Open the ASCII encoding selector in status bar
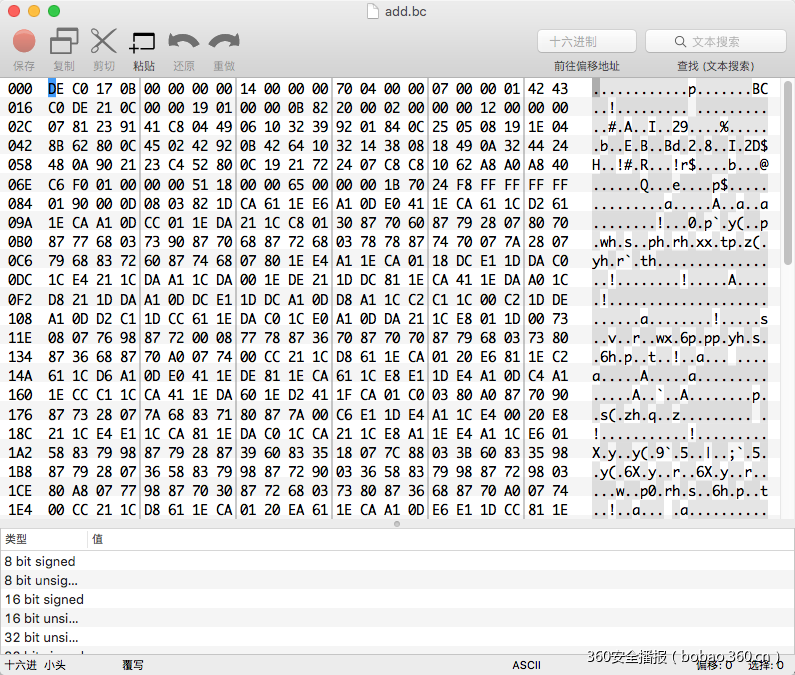 click(526, 665)
